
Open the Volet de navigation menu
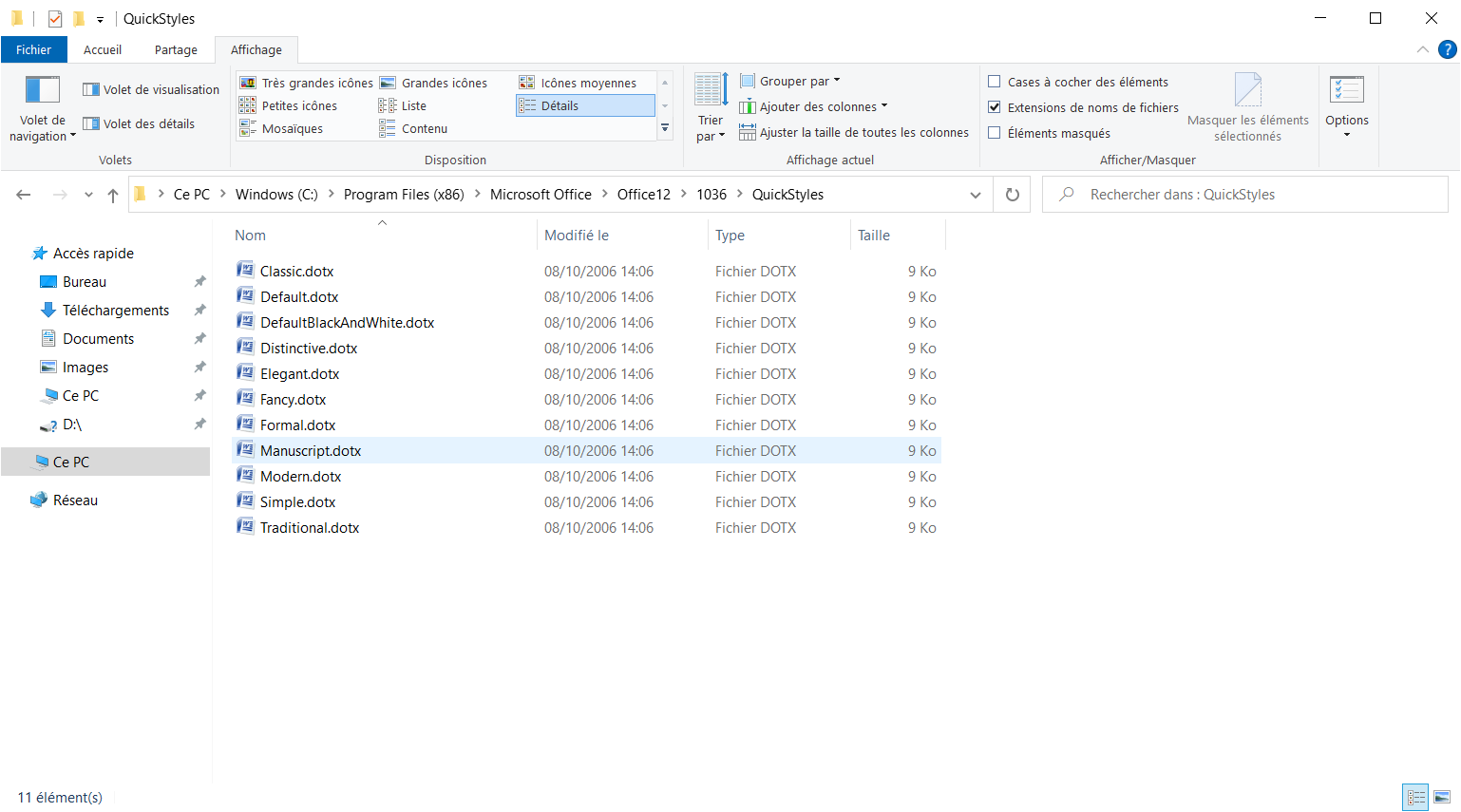[43, 108]
